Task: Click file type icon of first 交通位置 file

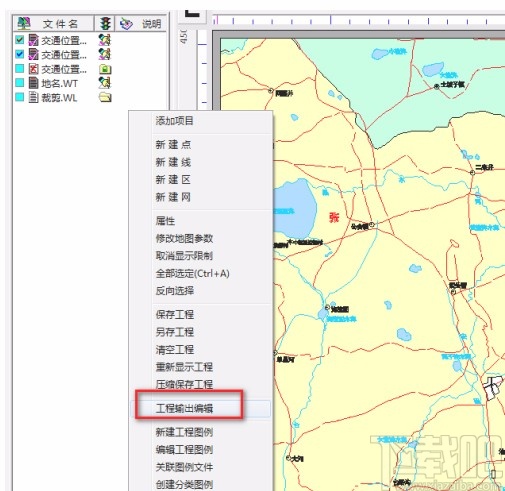Action: pyautogui.click(x=33, y=40)
